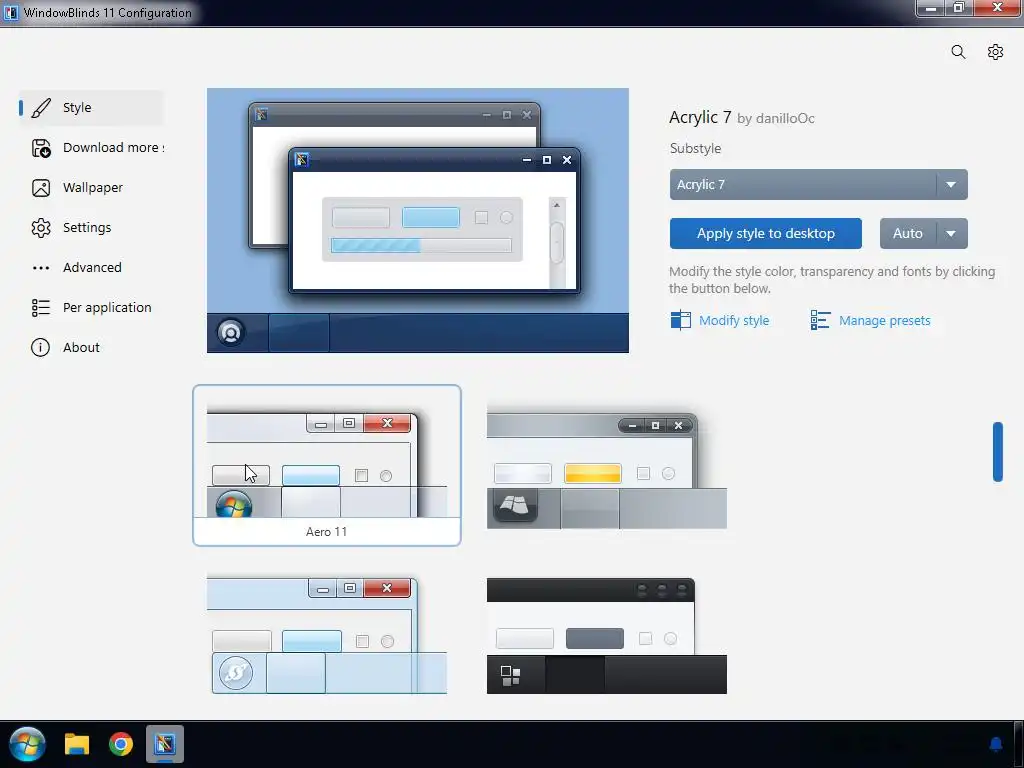Image resolution: width=1024 pixels, height=768 pixels.
Task: Open the Manage presets link
Action: point(884,321)
